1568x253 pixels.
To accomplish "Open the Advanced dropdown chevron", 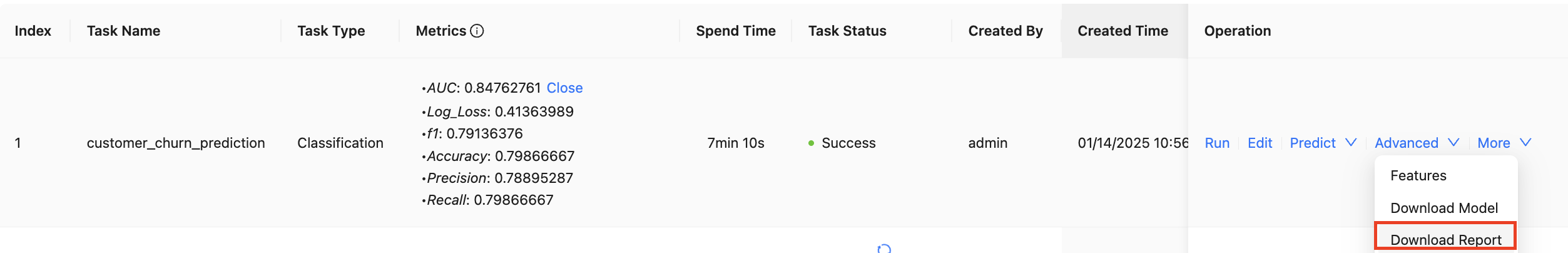I will pos(1453,143).
